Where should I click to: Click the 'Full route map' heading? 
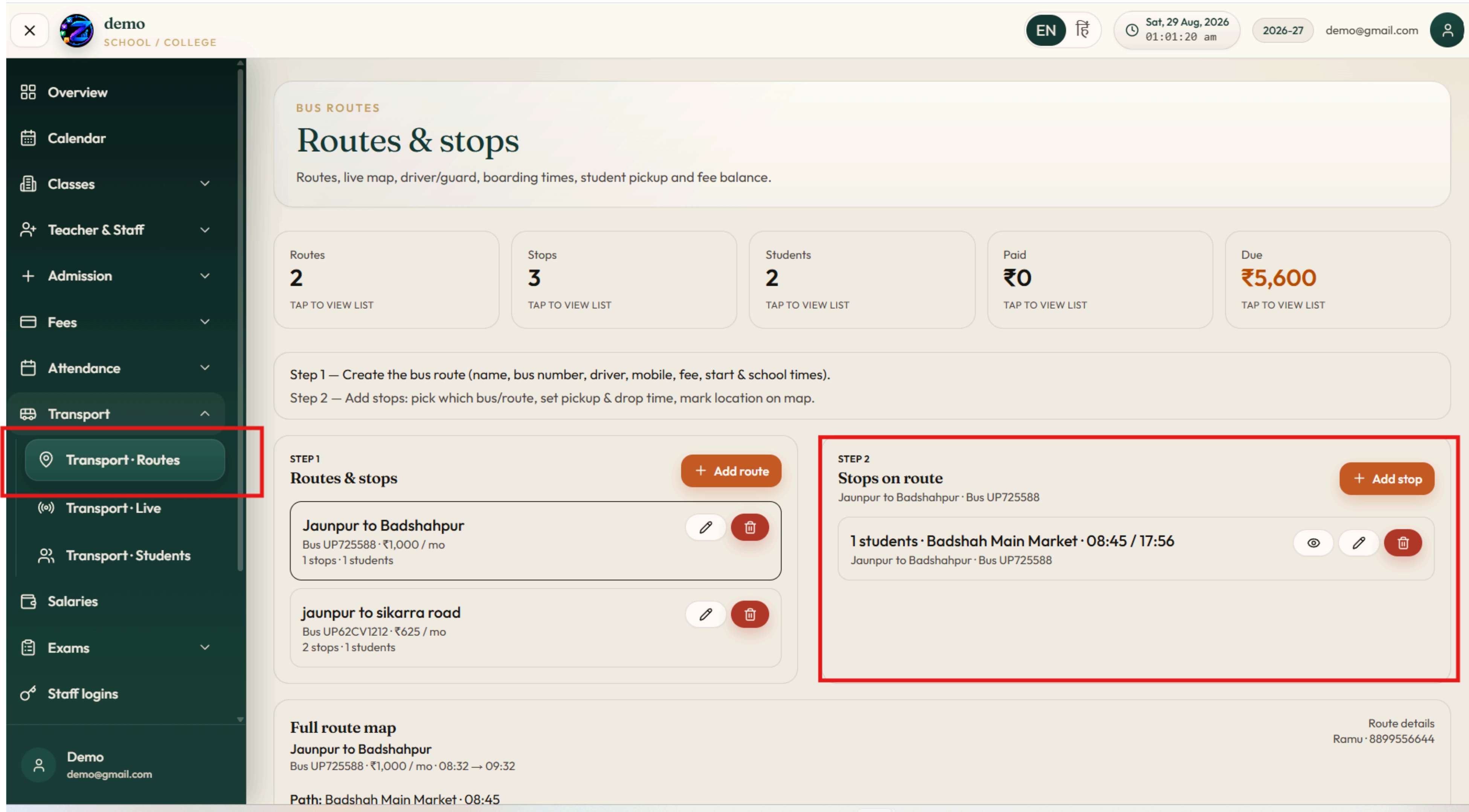click(x=343, y=728)
